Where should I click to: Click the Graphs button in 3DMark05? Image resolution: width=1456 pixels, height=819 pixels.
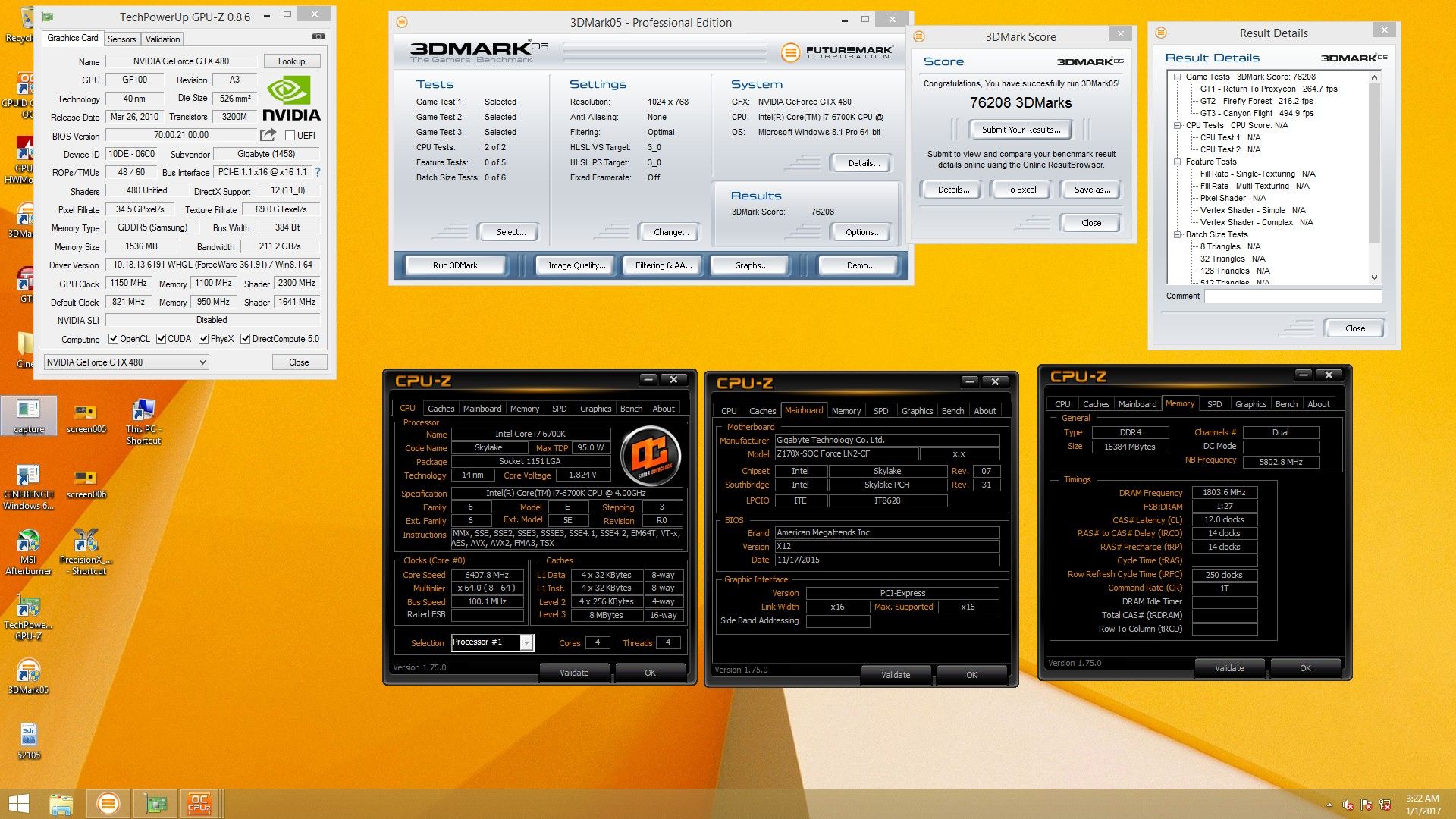pos(751,265)
